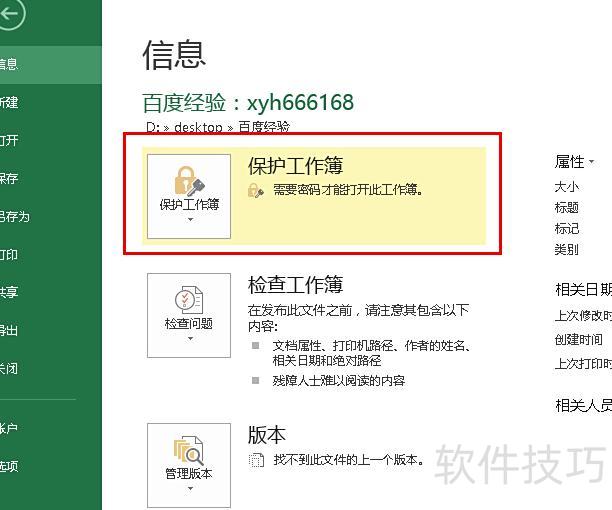Click the file path D: desktop 百度经验
Image resolution: width=612 pixels, height=510 pixels.
[218, 127]
